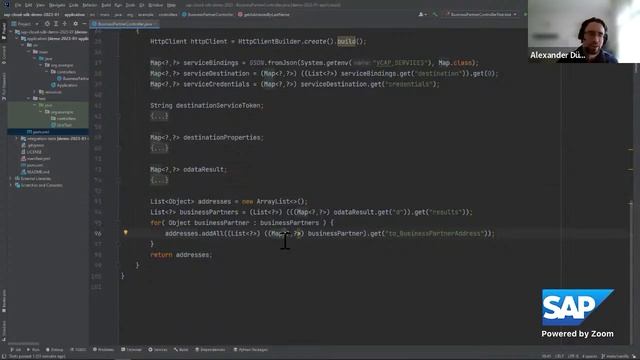The height and width of the screenshot is (360, 640).
Task: Click the BusinessPartnerController breadcrumb
Action: 207,14
